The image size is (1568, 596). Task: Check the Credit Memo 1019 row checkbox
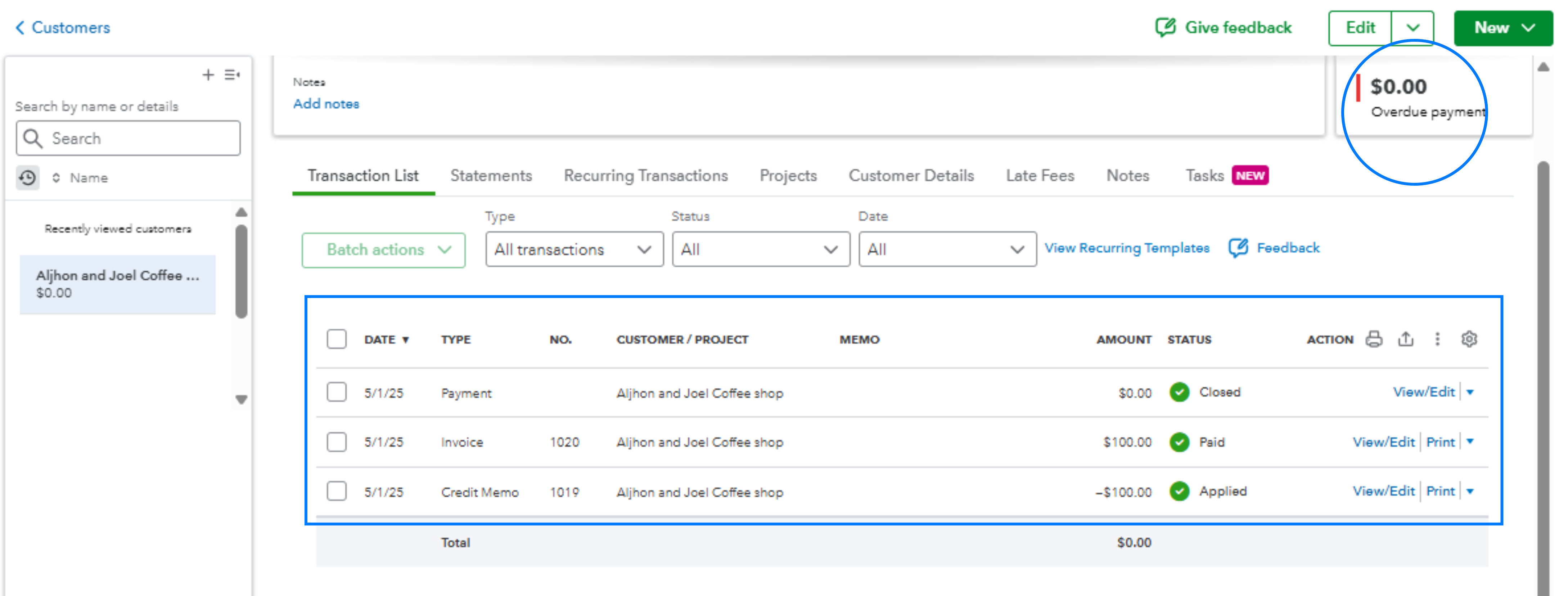coord(337,491)
